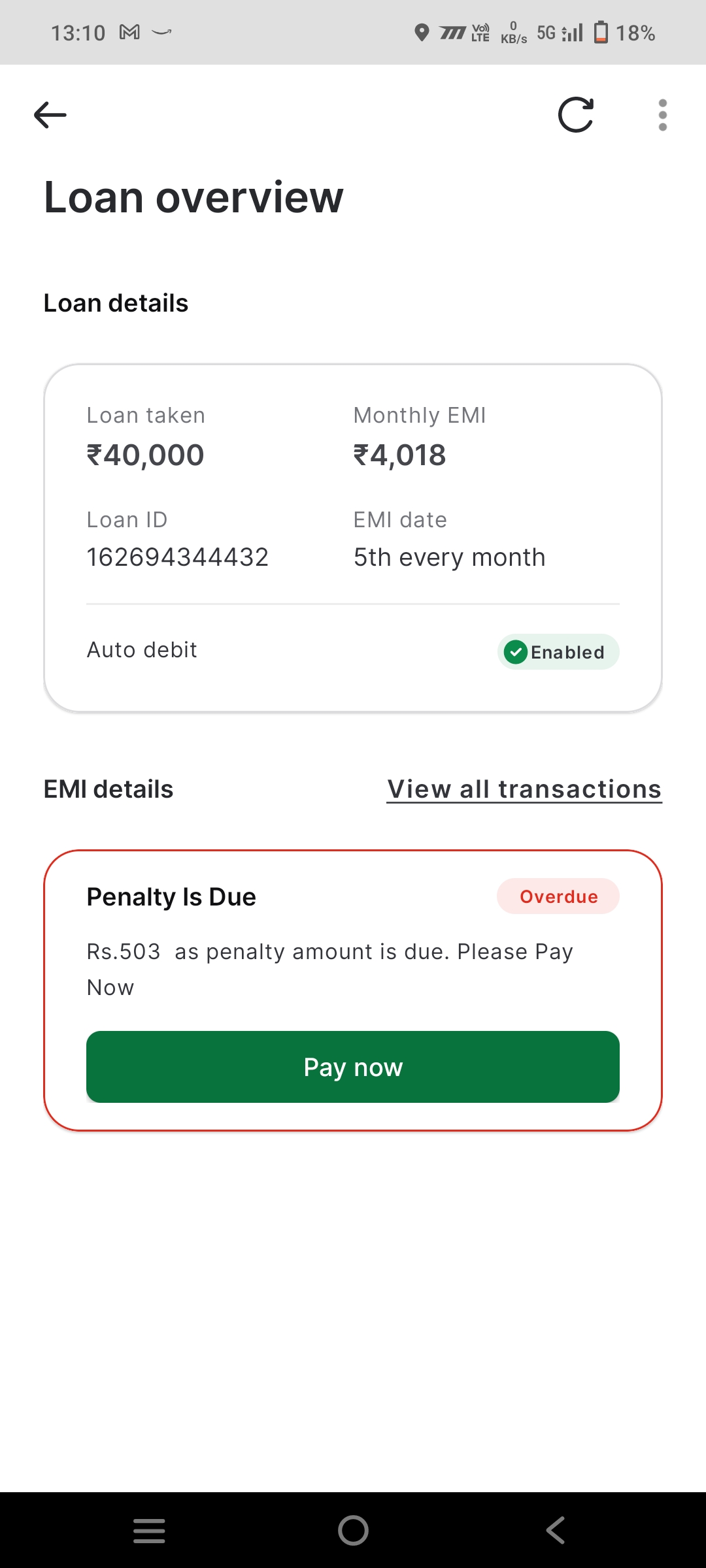Tap the Monthly EMI amount ₹4,018
The height and width of the screenshot is (1568, 706).
(x=400, y=455)
